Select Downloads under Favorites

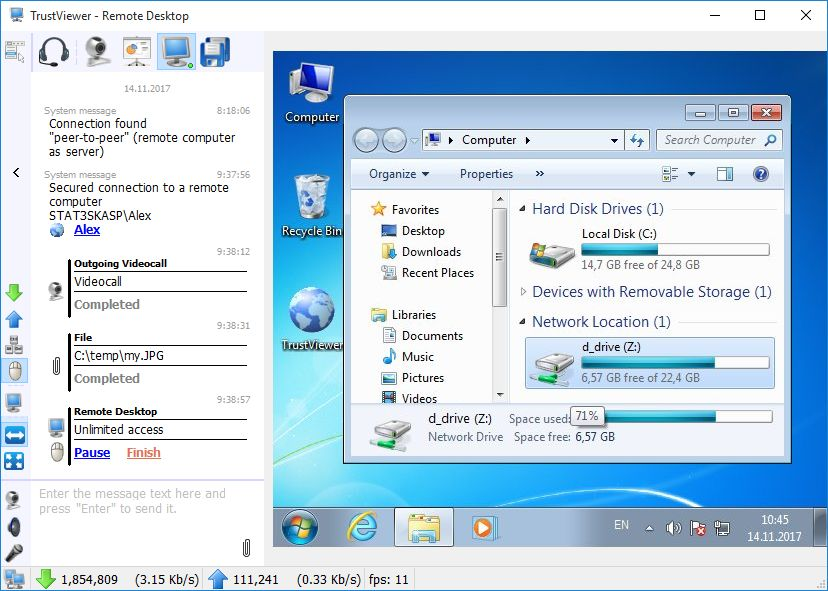point(431,252)
